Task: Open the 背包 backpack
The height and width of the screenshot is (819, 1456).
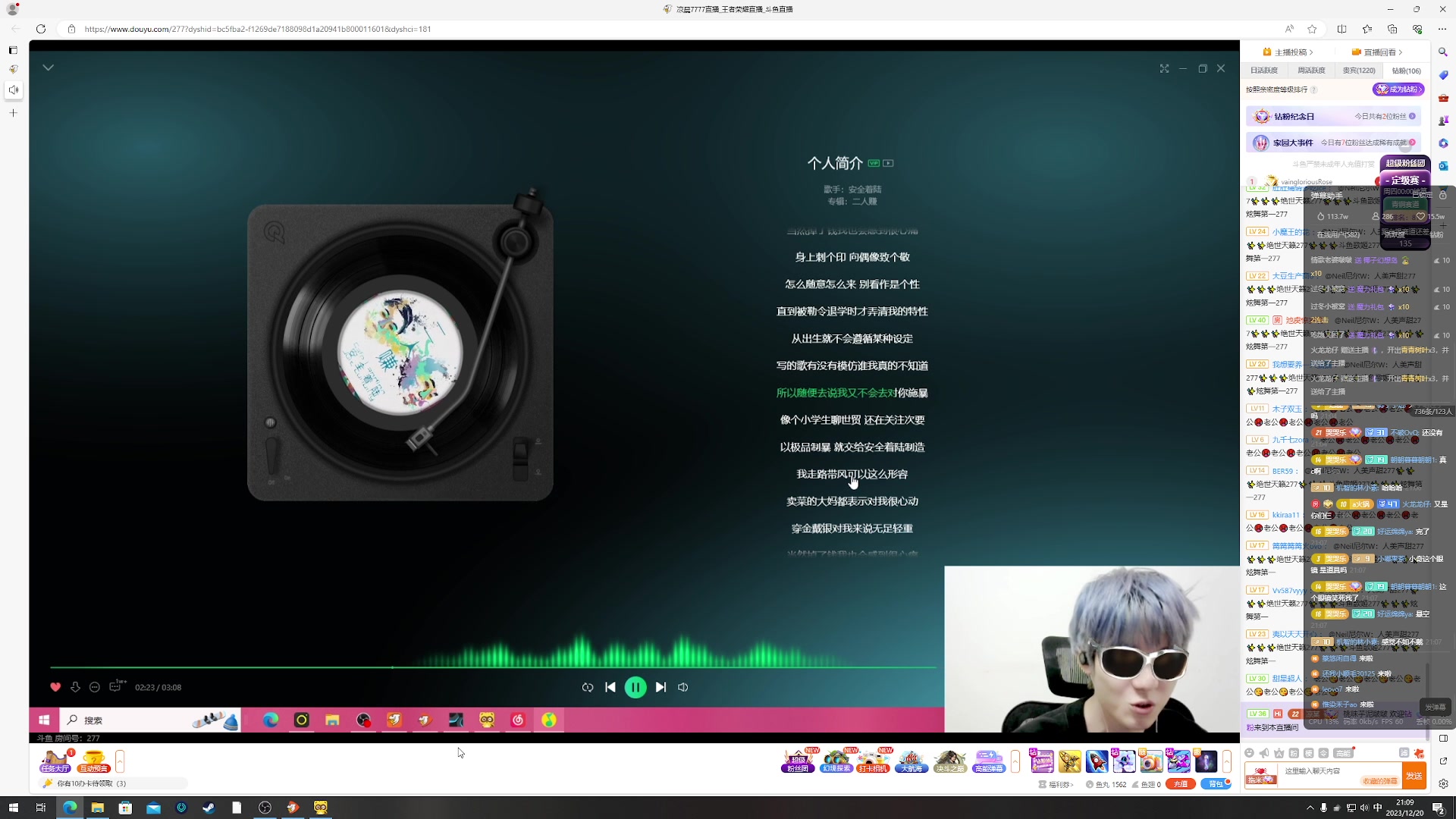Action: pyautogui.click(x=1216, y=784)
